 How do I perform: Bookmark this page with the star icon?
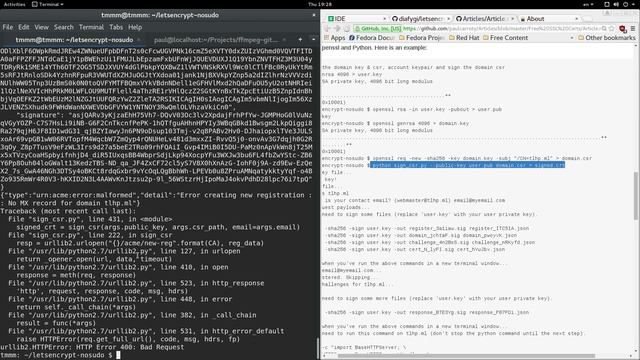611,29
